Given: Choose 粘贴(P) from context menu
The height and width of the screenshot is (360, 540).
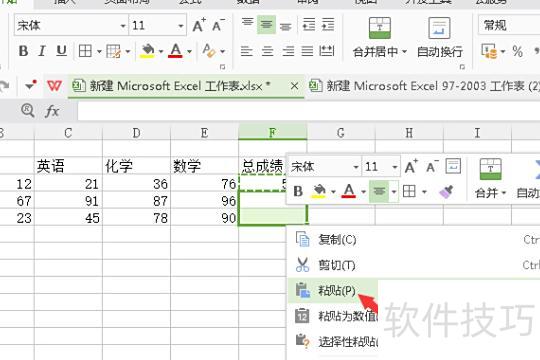Looking at the screenshot, I should point(333,291).
